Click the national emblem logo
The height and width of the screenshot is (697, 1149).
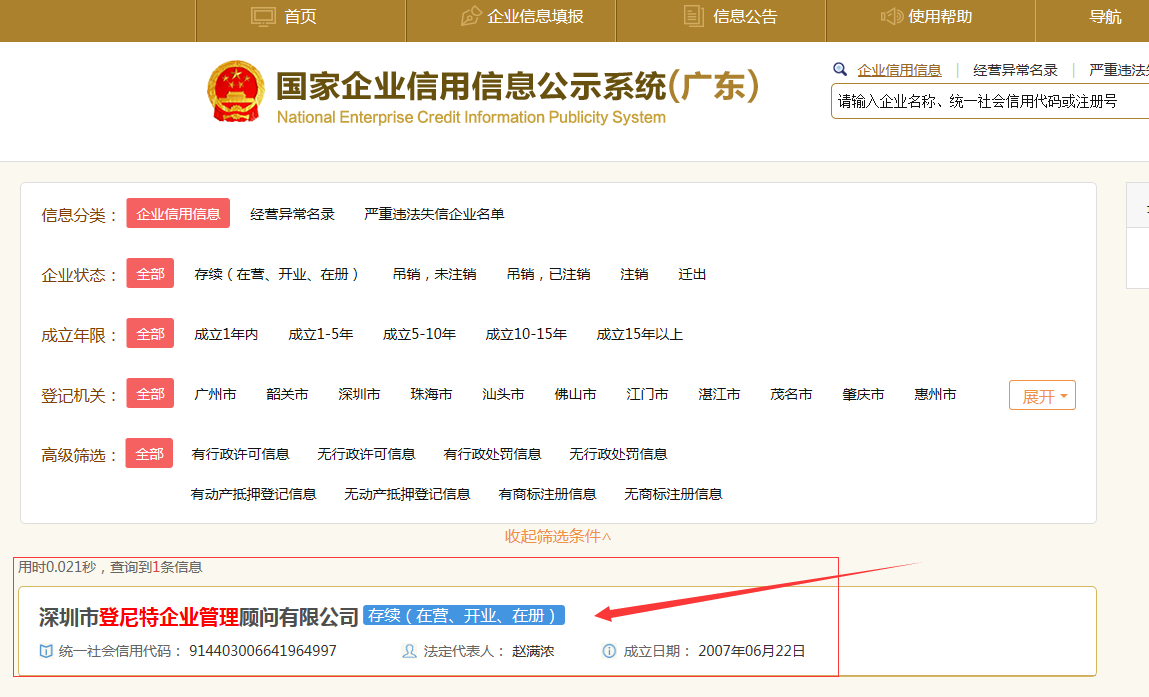click(x=236, y=92)
